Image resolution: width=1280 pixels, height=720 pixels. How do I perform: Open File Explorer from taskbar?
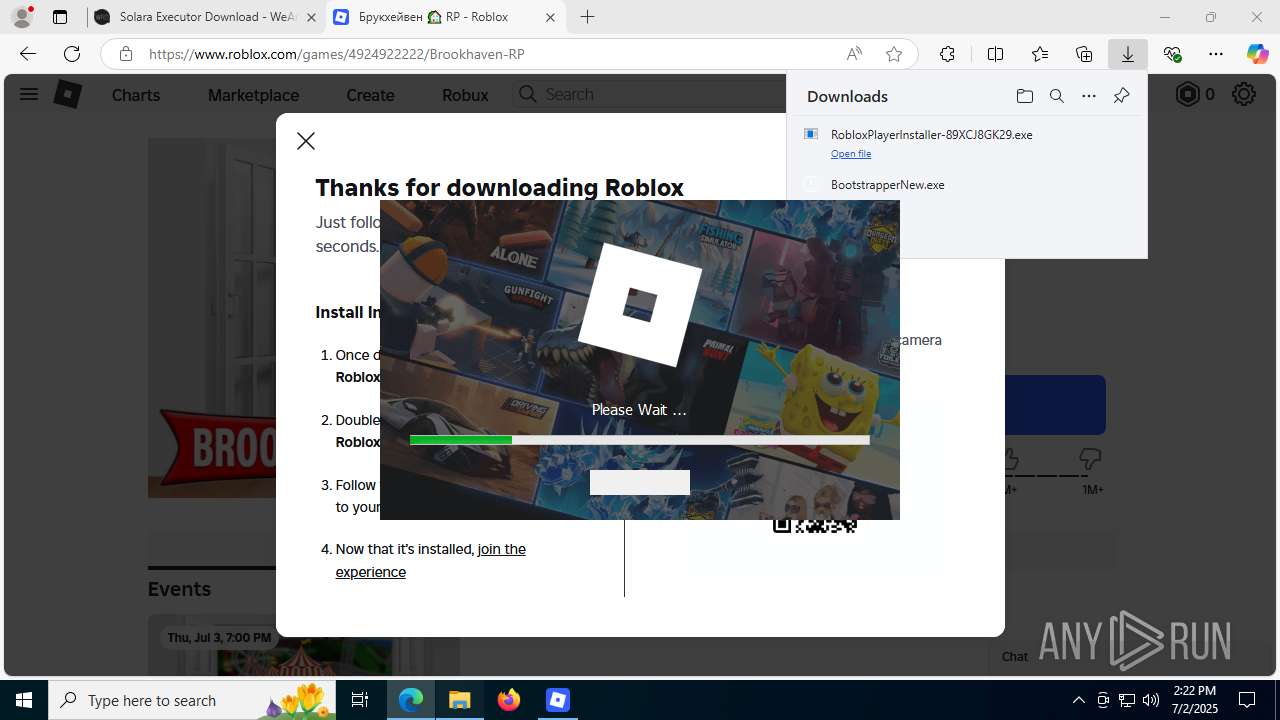click(459, 700)
